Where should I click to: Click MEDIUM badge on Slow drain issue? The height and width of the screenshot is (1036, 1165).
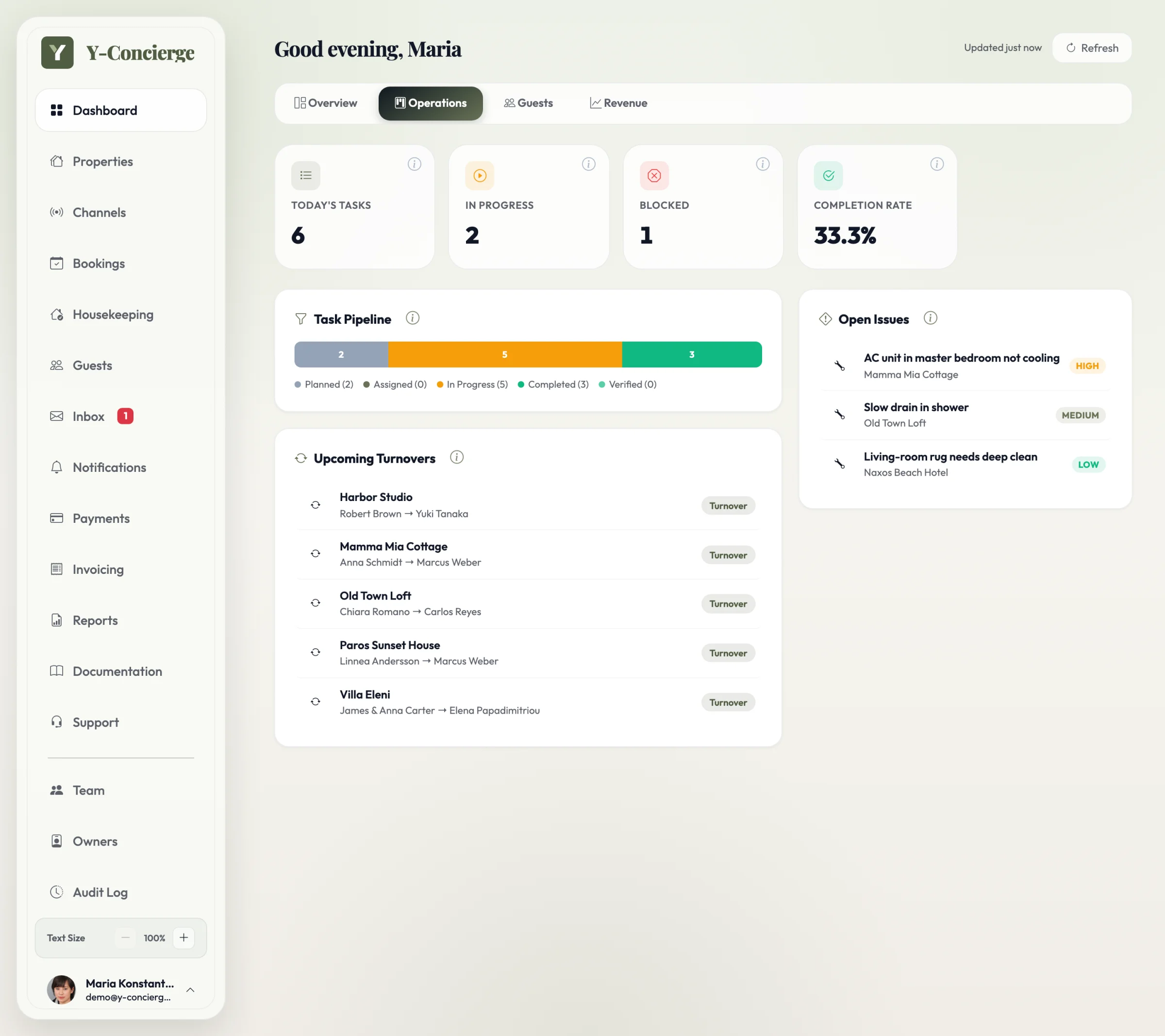(1080, 415)
